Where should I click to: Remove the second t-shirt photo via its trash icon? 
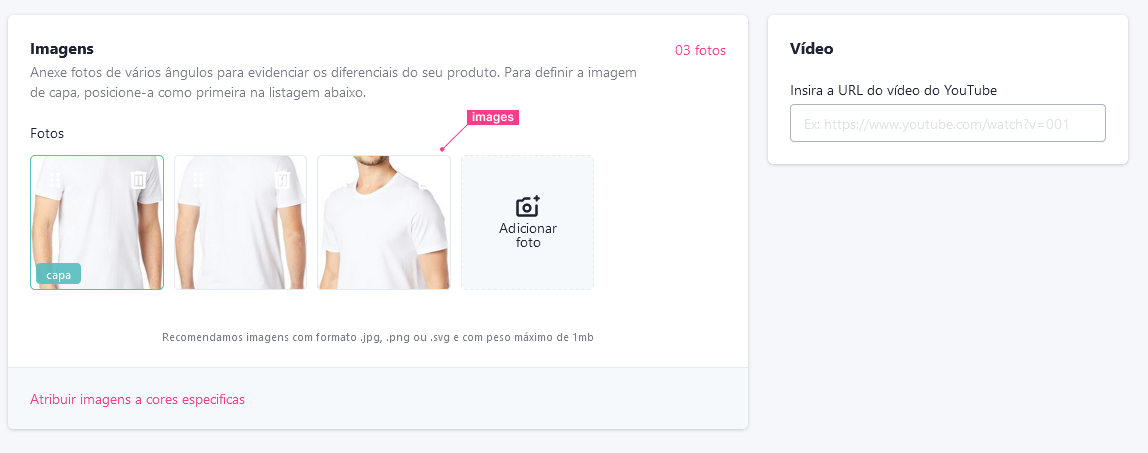coord(282,180)
